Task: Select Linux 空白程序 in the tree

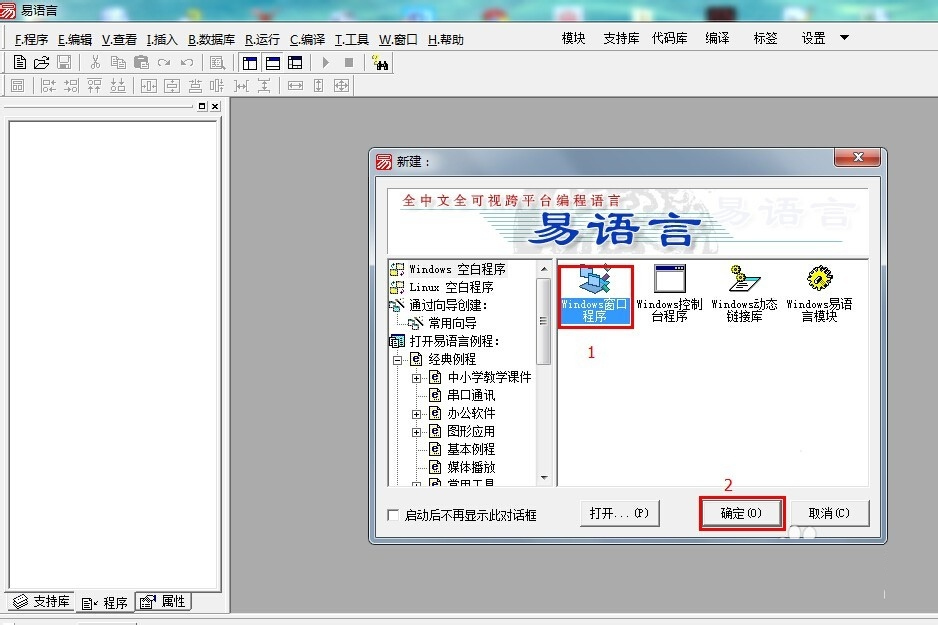Action: [451, 287]
